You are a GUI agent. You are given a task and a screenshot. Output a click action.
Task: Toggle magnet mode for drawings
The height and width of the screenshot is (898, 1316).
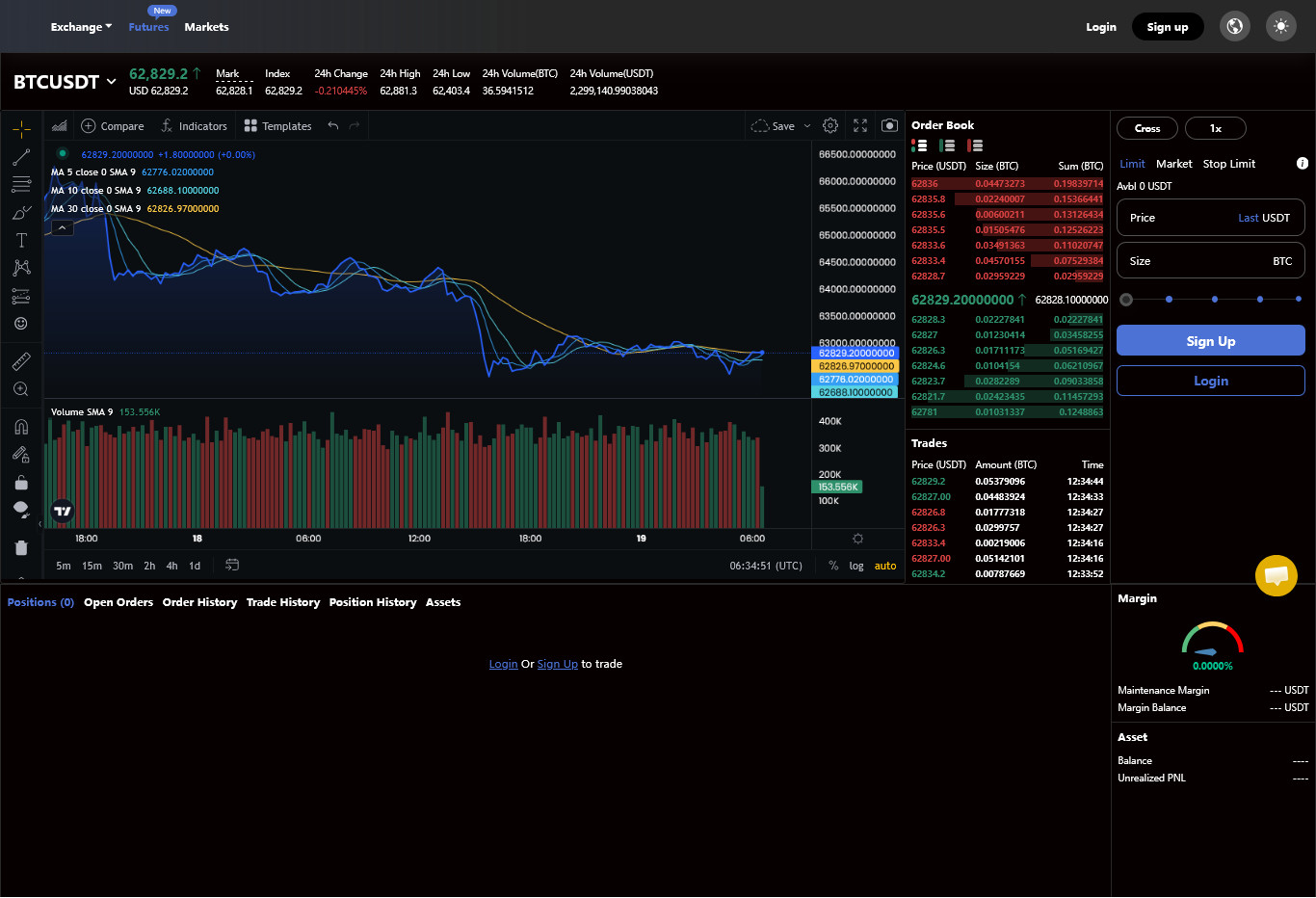[21, 427]
